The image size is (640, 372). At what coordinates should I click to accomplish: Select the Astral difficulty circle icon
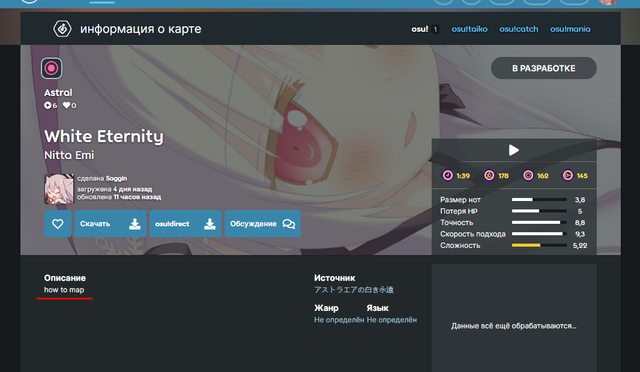pyautogui.click(x=51, y=68)
